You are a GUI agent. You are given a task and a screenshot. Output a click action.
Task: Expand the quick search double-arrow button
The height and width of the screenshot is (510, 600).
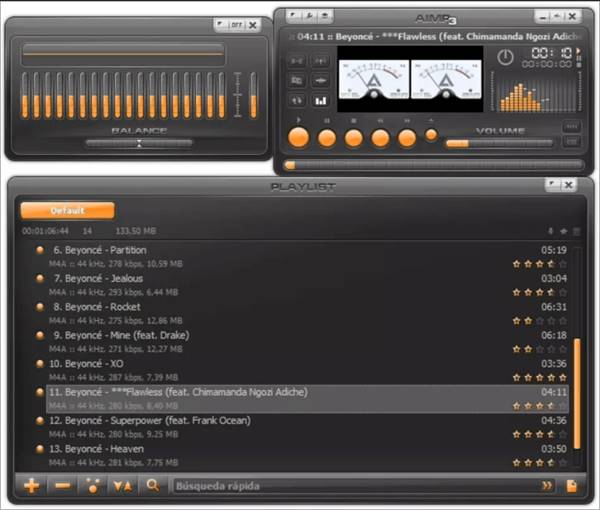(x=547, y=486)
